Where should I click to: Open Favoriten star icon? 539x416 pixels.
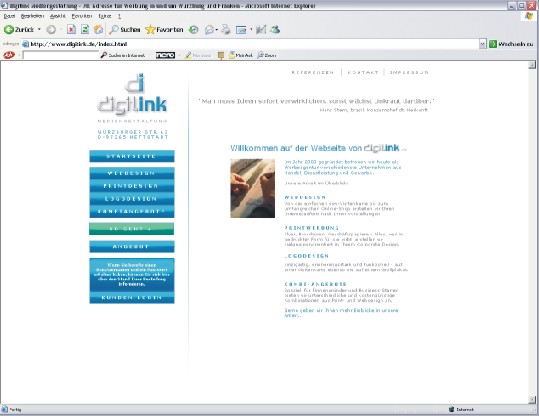point(150,30)
